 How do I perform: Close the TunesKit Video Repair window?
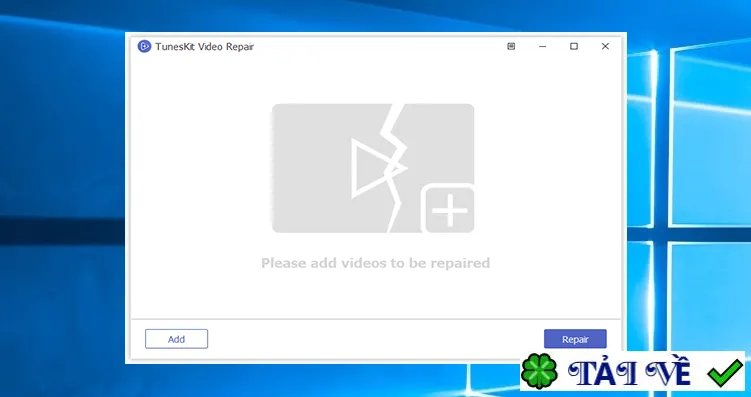605,46
